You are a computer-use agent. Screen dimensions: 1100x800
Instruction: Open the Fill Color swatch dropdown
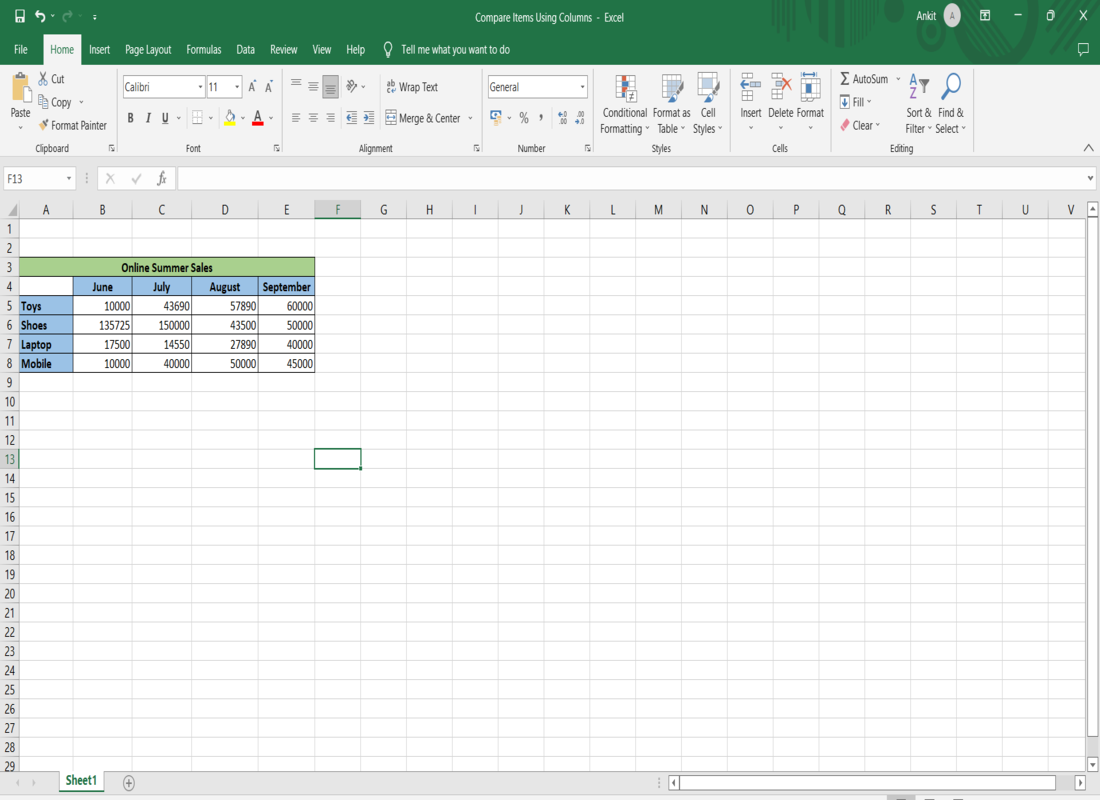pos(242,118)
